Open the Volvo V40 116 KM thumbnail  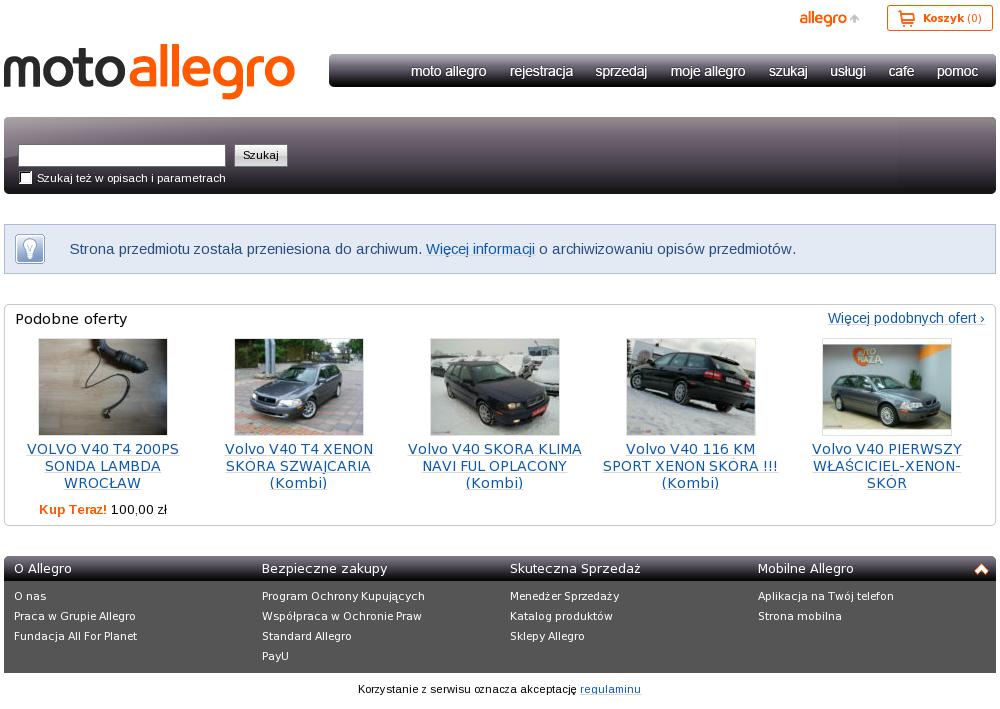691,386
